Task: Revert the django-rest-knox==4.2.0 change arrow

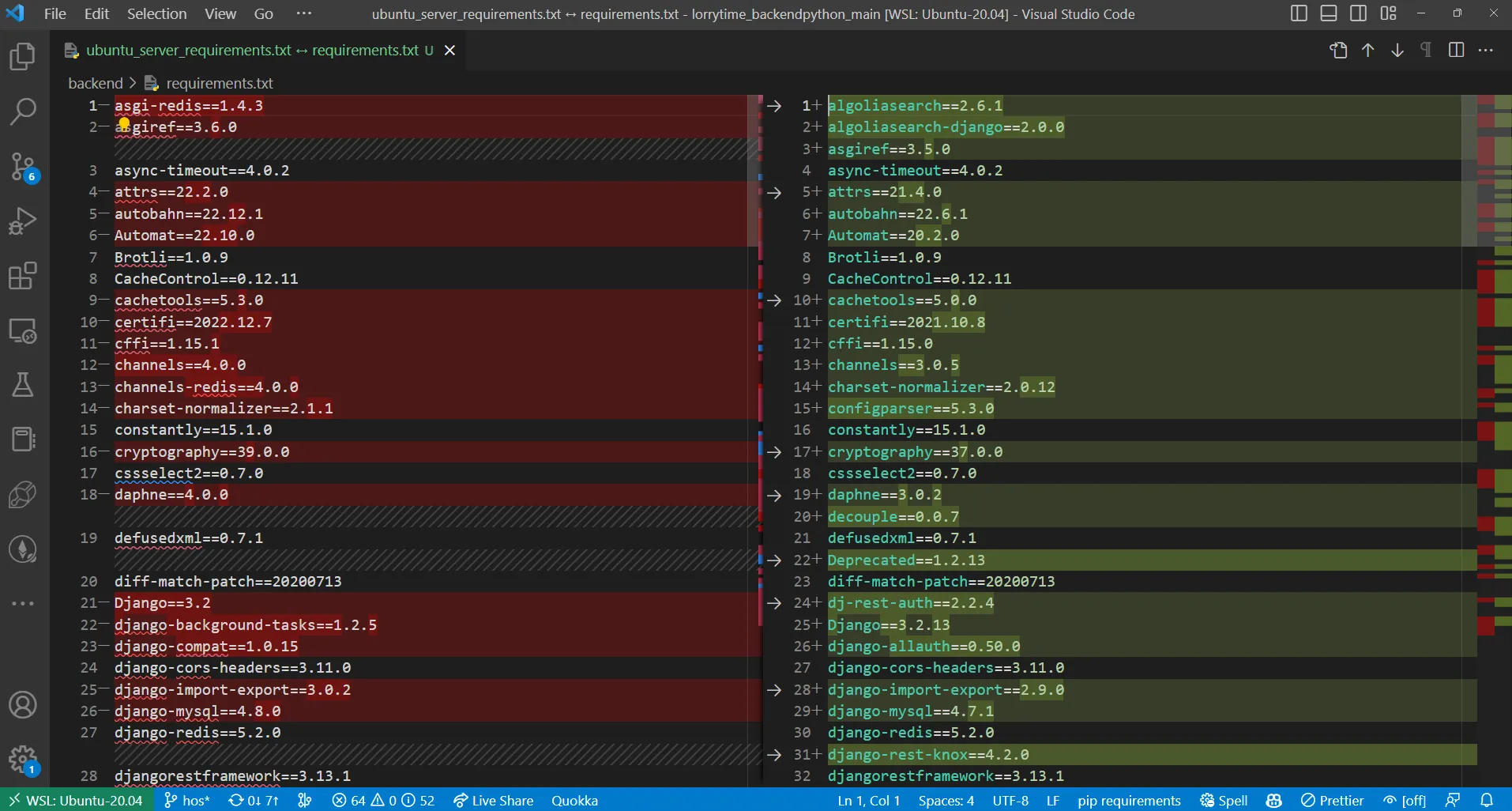Action: [774, 755]
